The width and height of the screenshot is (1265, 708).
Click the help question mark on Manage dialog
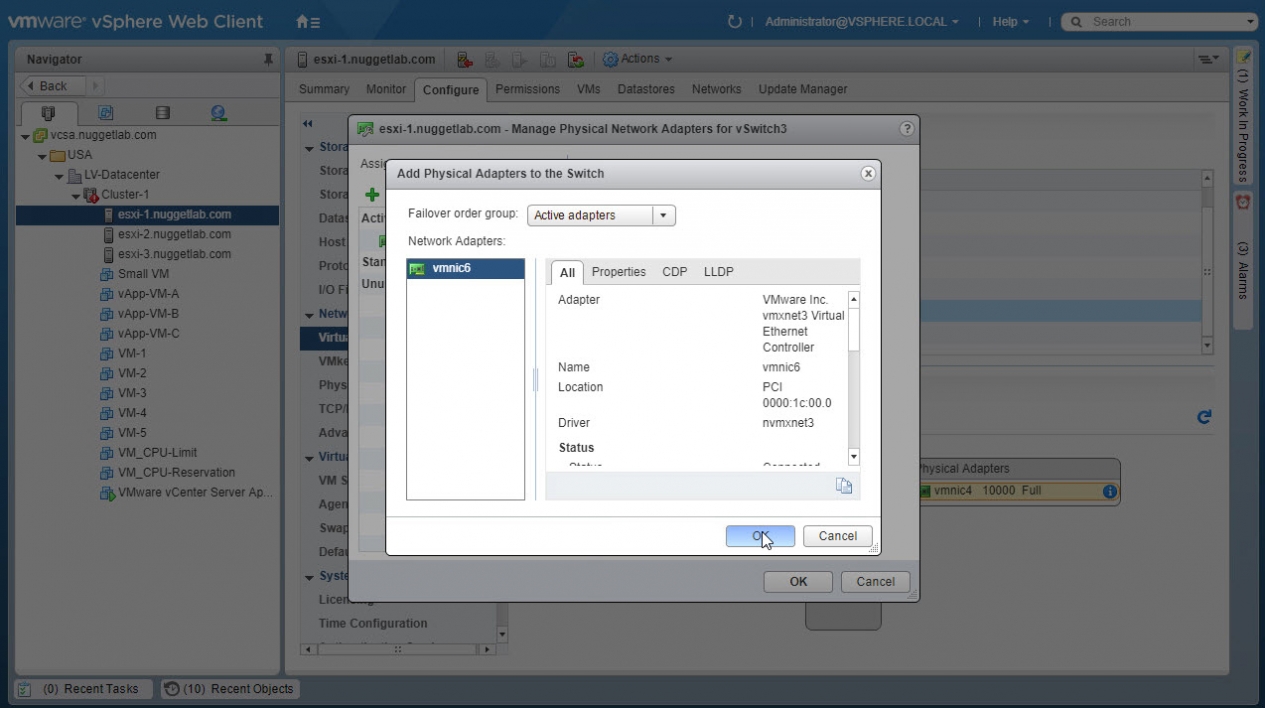(x=906, y=129)
